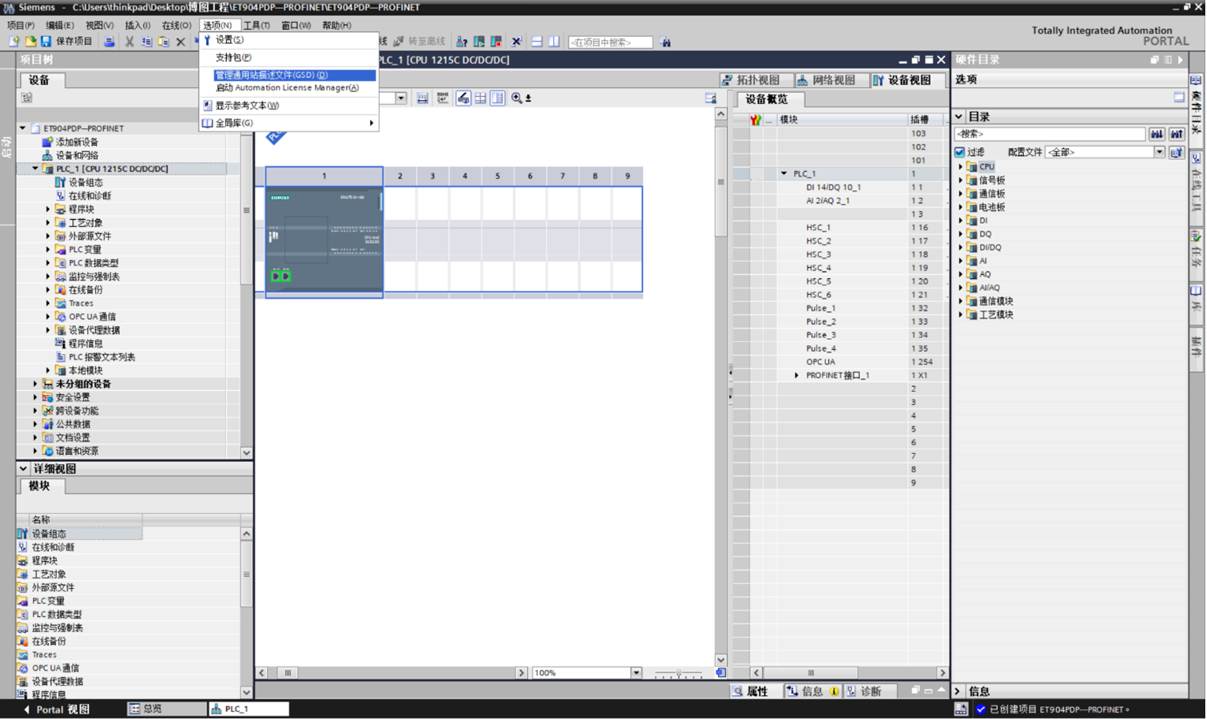Click the project search binoculars icon
Image resolution: width=1207 pixels, height=719 pixels.
(666, 42)
